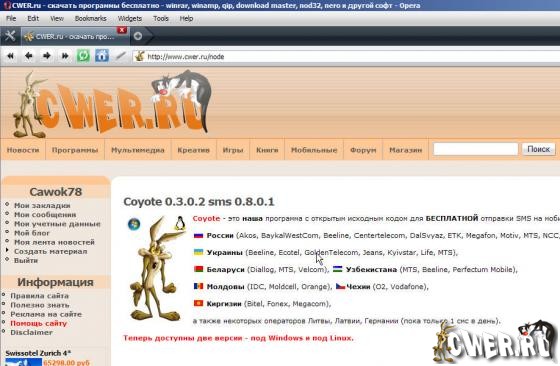Click in the site search field

[x=475, y=149]
